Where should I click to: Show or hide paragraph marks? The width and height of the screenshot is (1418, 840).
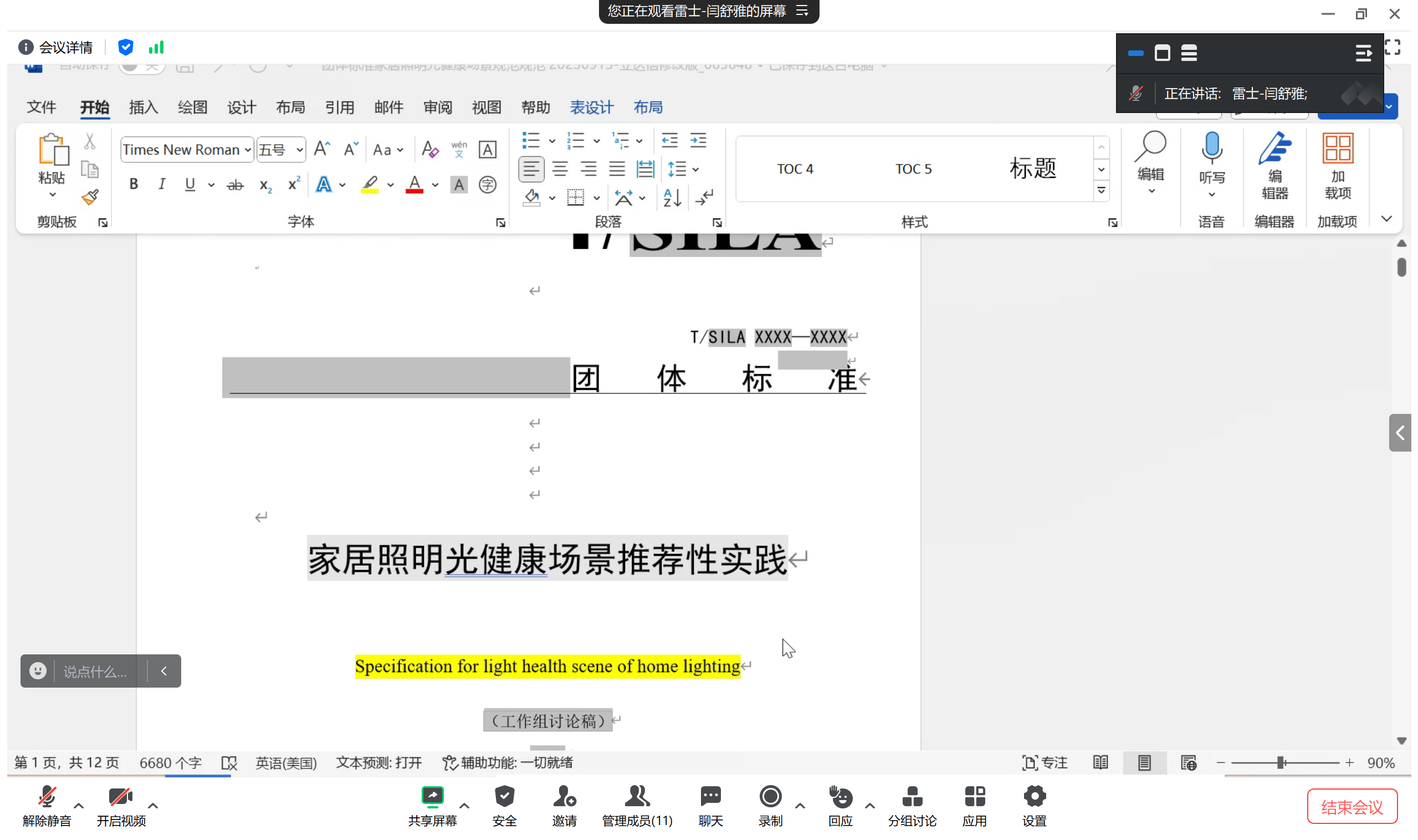(x=705, y=198)
